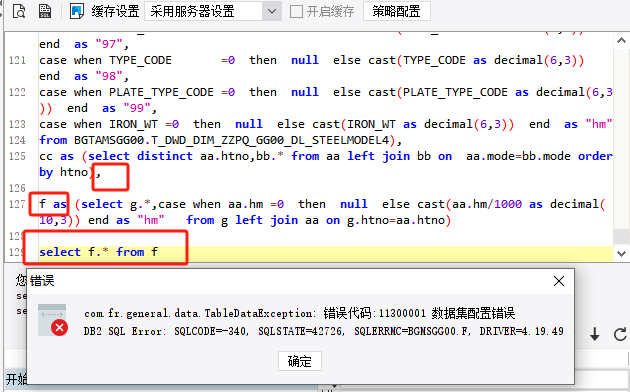Click line number 127 in the gutter
630x392 pixels.
[17, 204]
